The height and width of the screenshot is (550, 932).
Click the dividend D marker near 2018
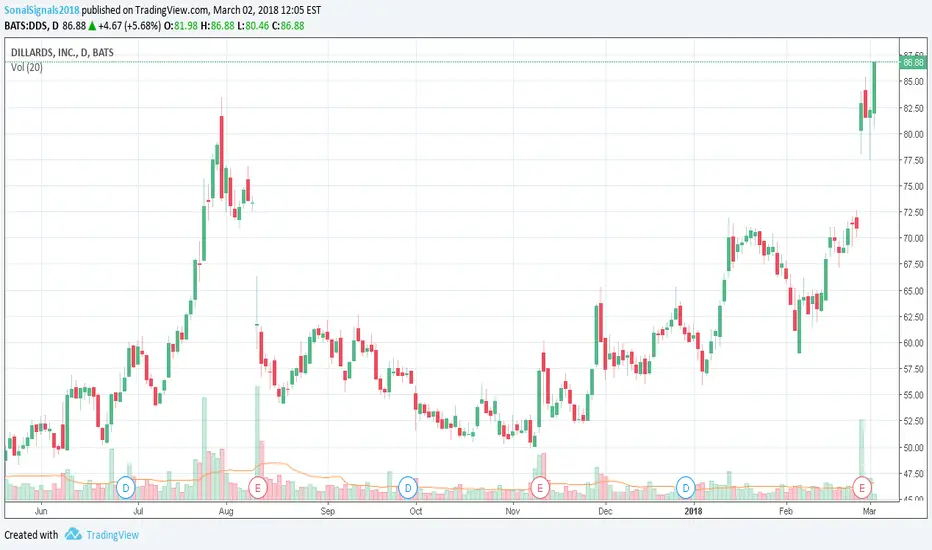(x=686, y=488)
